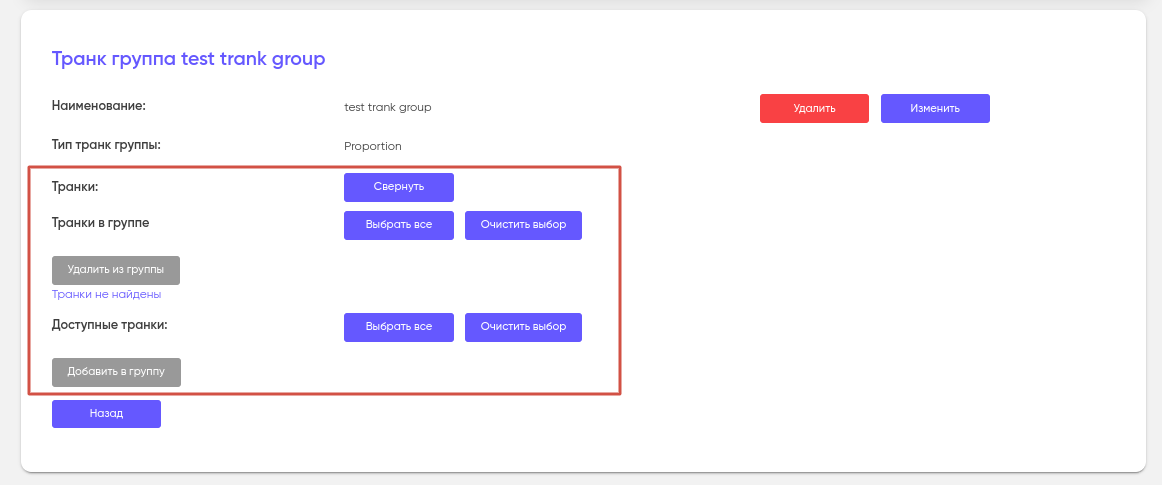Click the Тип транк группы label
Screen dimensions: 1162x485
coord(106,144)
